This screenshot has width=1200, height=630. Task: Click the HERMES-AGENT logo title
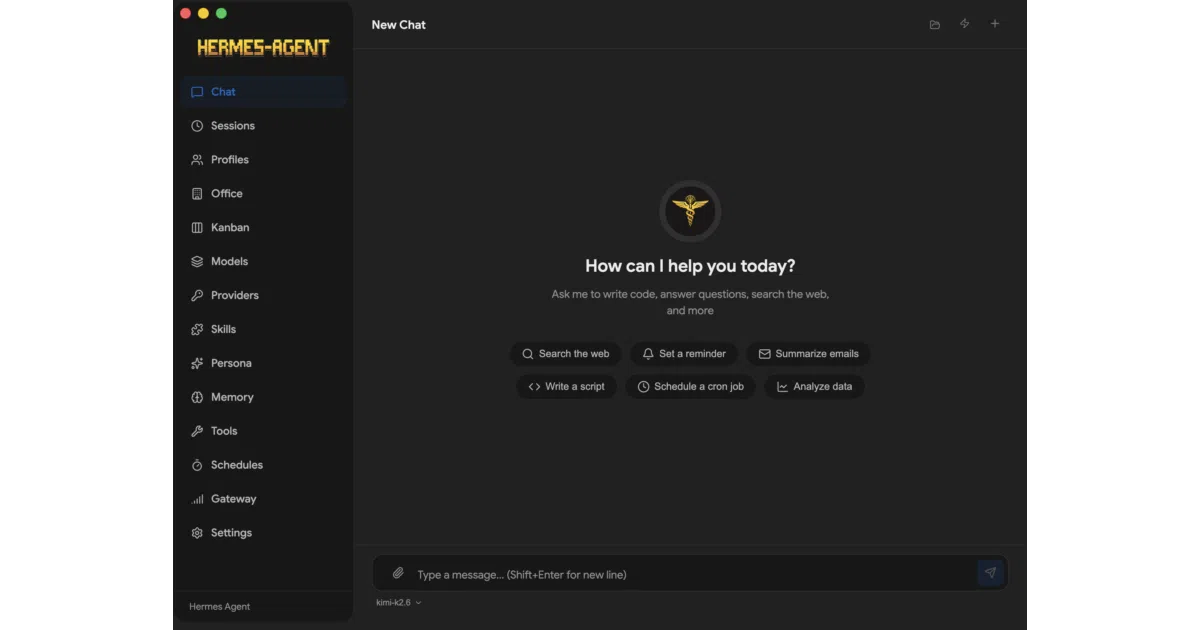coord(263,47)
